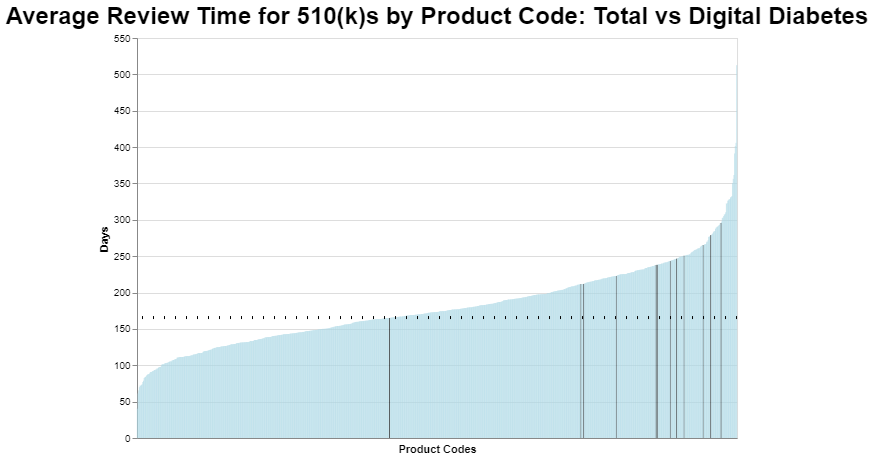Image resolution: width=874 pixels, height=459 pixels.
Task: Click the shortest bar at far left
Action: 138,420
